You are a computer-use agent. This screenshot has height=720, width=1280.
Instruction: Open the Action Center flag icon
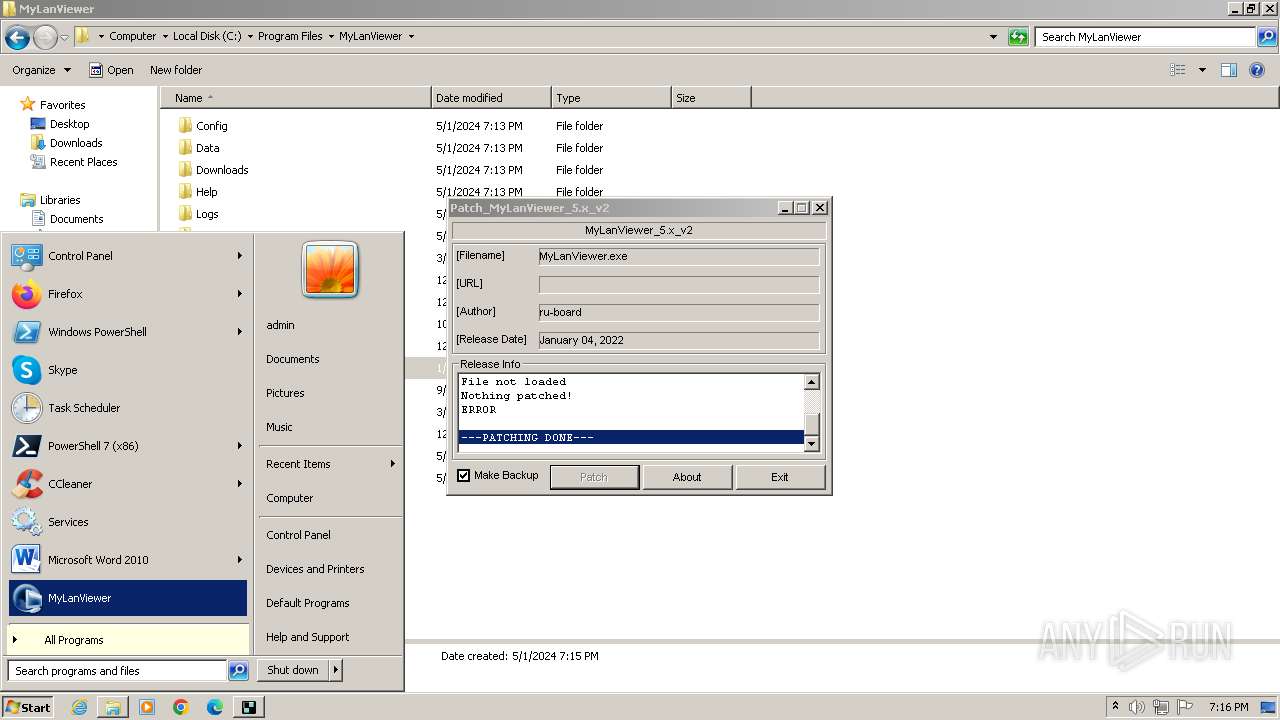coord(1185,707)
